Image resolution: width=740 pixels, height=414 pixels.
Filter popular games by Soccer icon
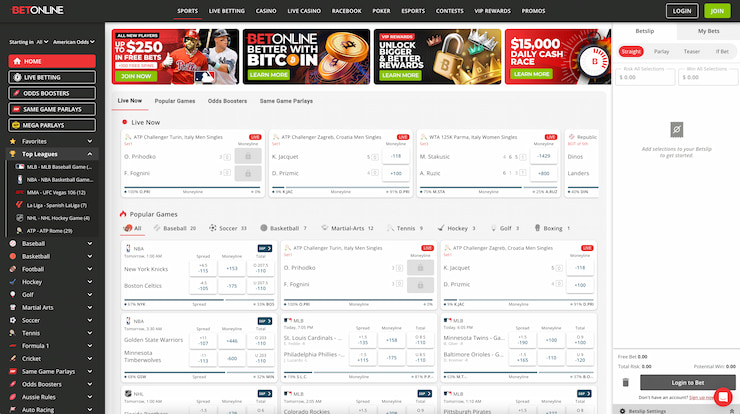point(214,228)
